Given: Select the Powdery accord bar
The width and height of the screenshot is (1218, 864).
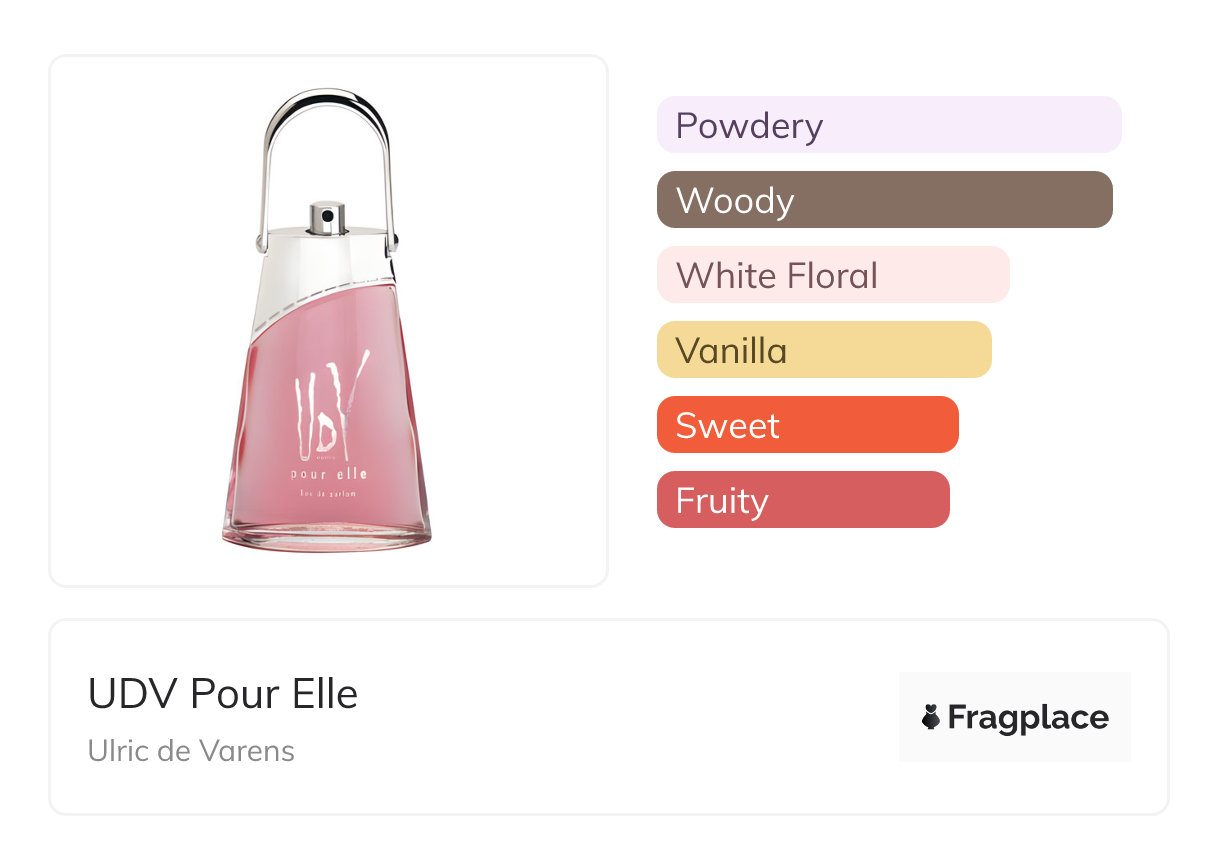Looking at the screenshot, I should pos(889,125).
